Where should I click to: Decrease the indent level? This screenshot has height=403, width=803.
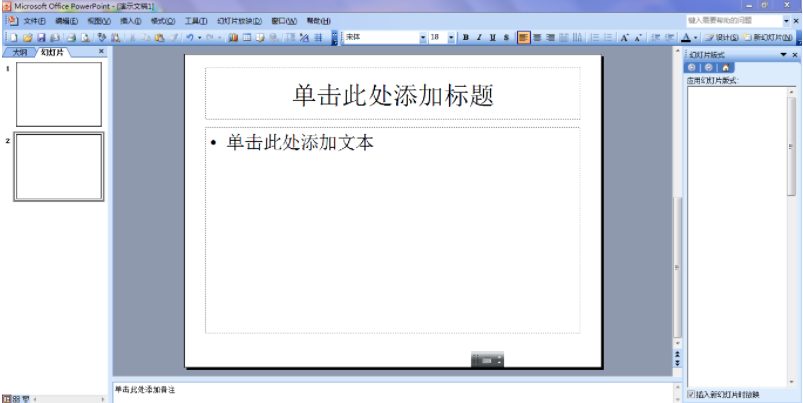click(656, 37)
